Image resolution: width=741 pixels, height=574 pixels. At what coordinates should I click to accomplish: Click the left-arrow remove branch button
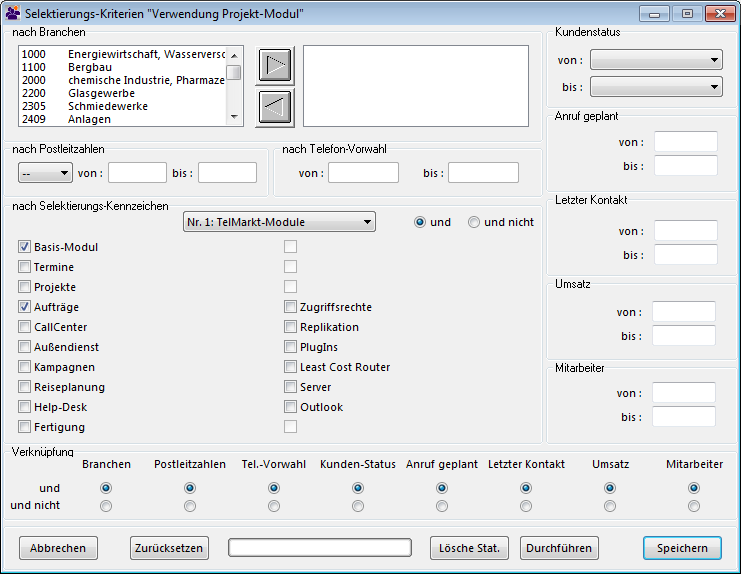point(276,106)
